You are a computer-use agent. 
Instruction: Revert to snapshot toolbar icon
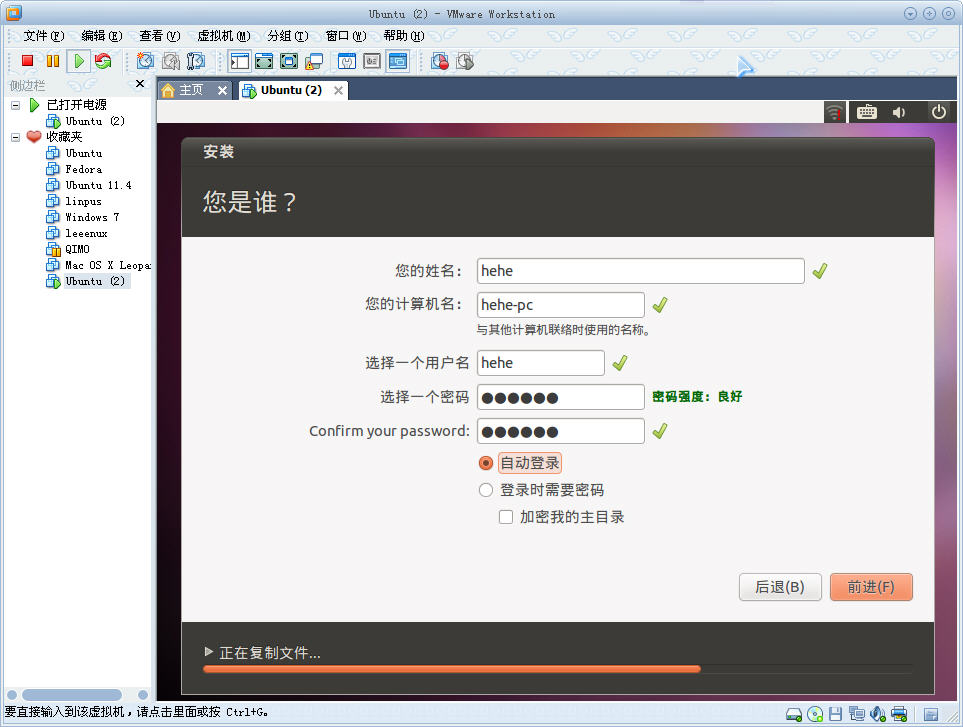(x=171, y=61)
